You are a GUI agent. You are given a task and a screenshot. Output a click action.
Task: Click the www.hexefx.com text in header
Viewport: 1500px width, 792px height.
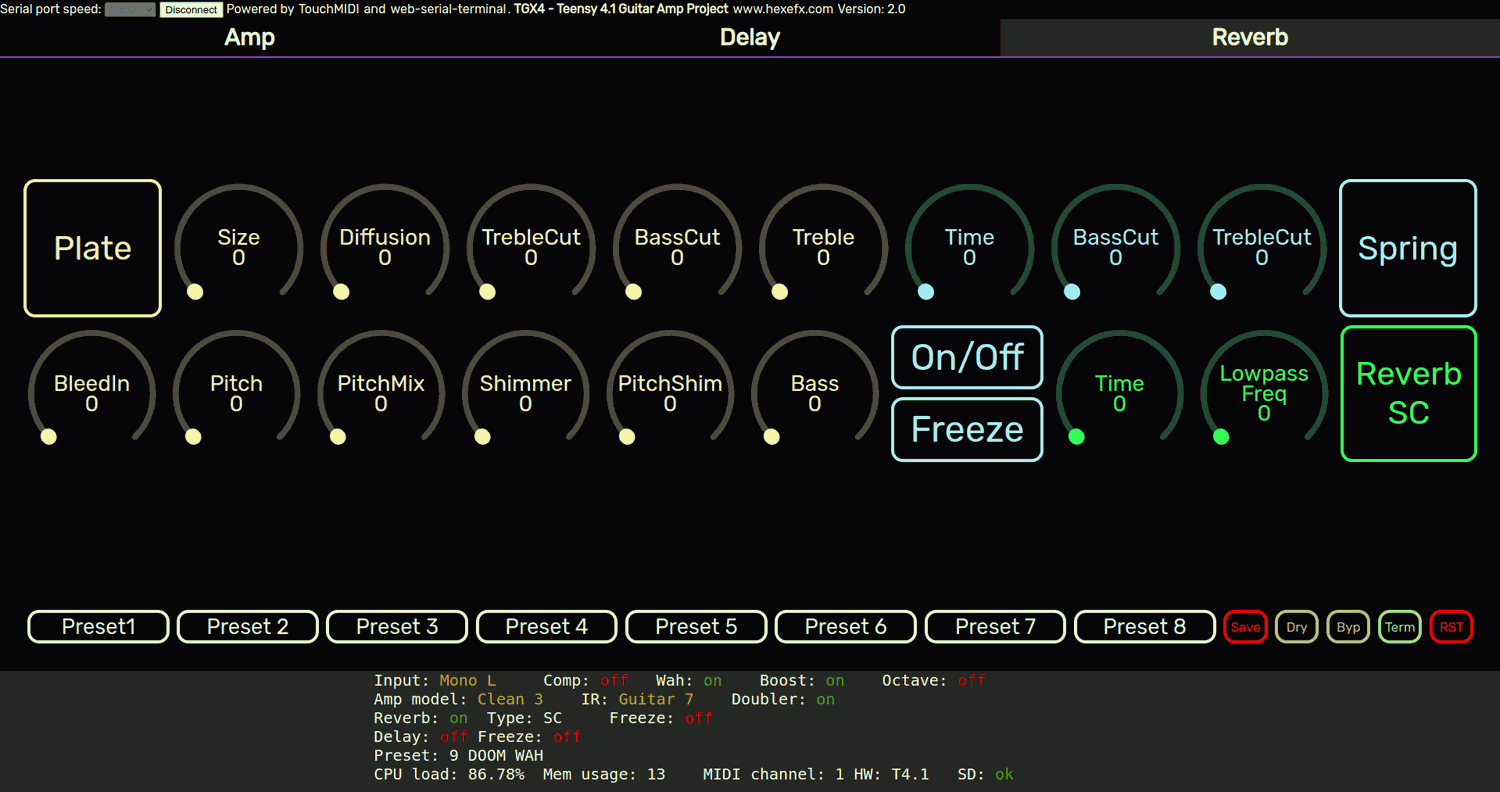click(x=783, y=9)
